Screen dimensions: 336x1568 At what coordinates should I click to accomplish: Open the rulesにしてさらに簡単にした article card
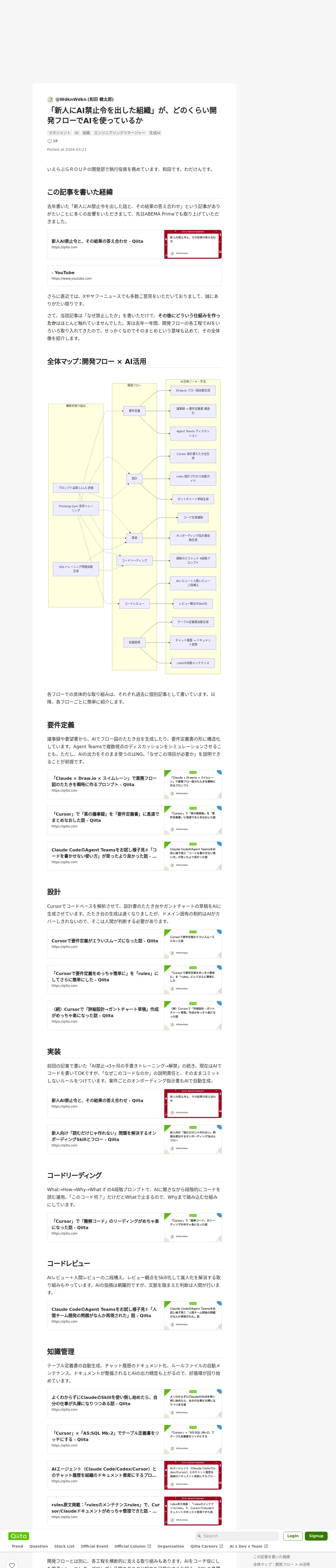click(x=134, y=980)
